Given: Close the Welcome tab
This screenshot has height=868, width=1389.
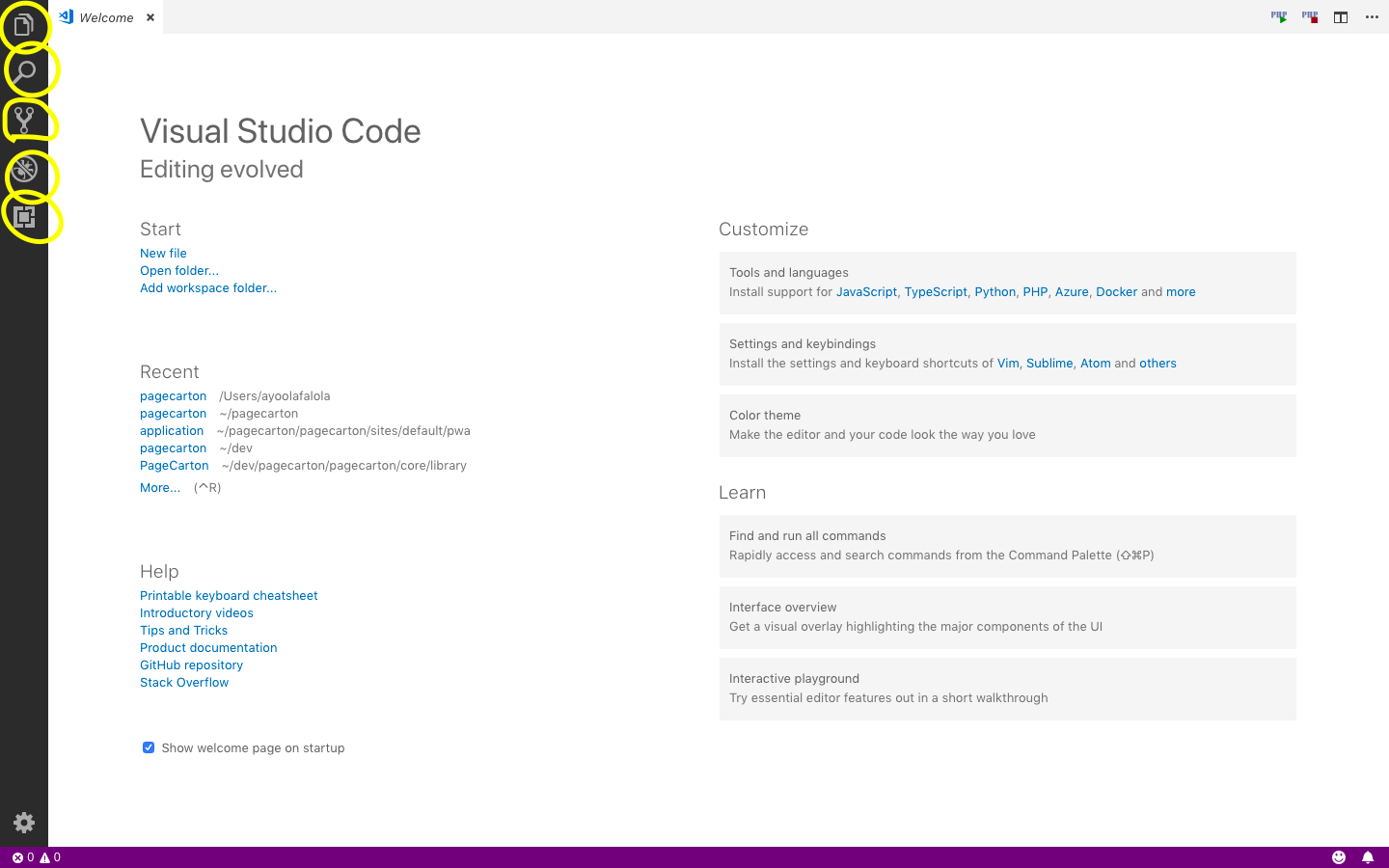Looking at the screenshot, I should tap(150, 17).
